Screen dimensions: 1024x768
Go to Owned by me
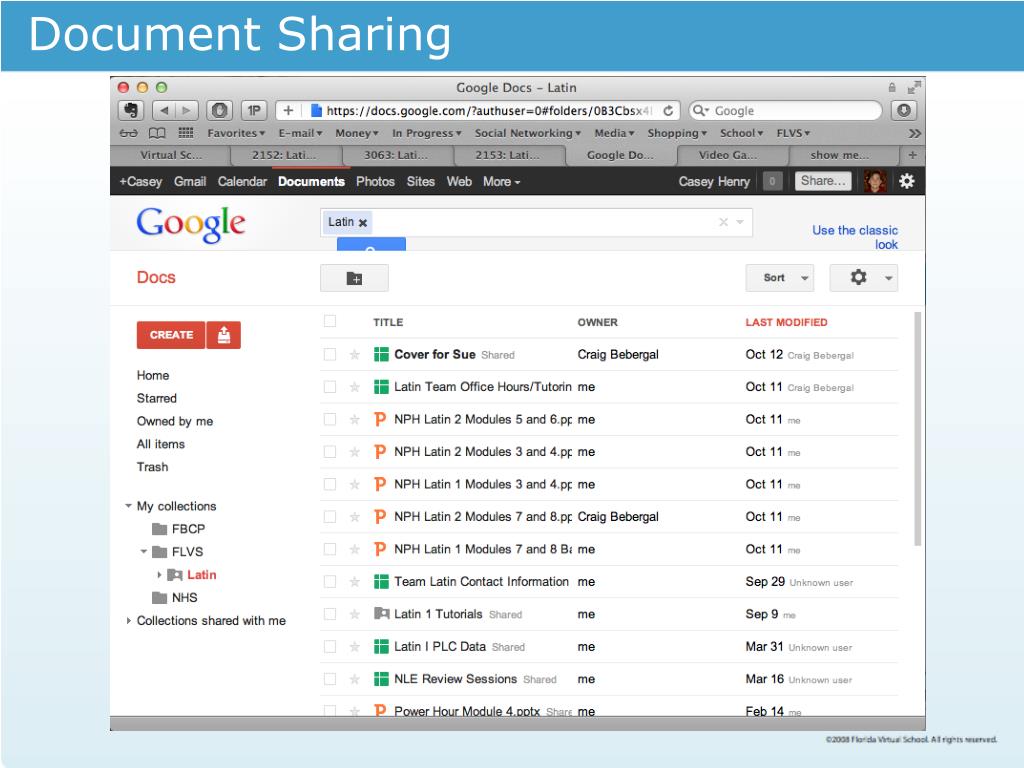point(175,421)
